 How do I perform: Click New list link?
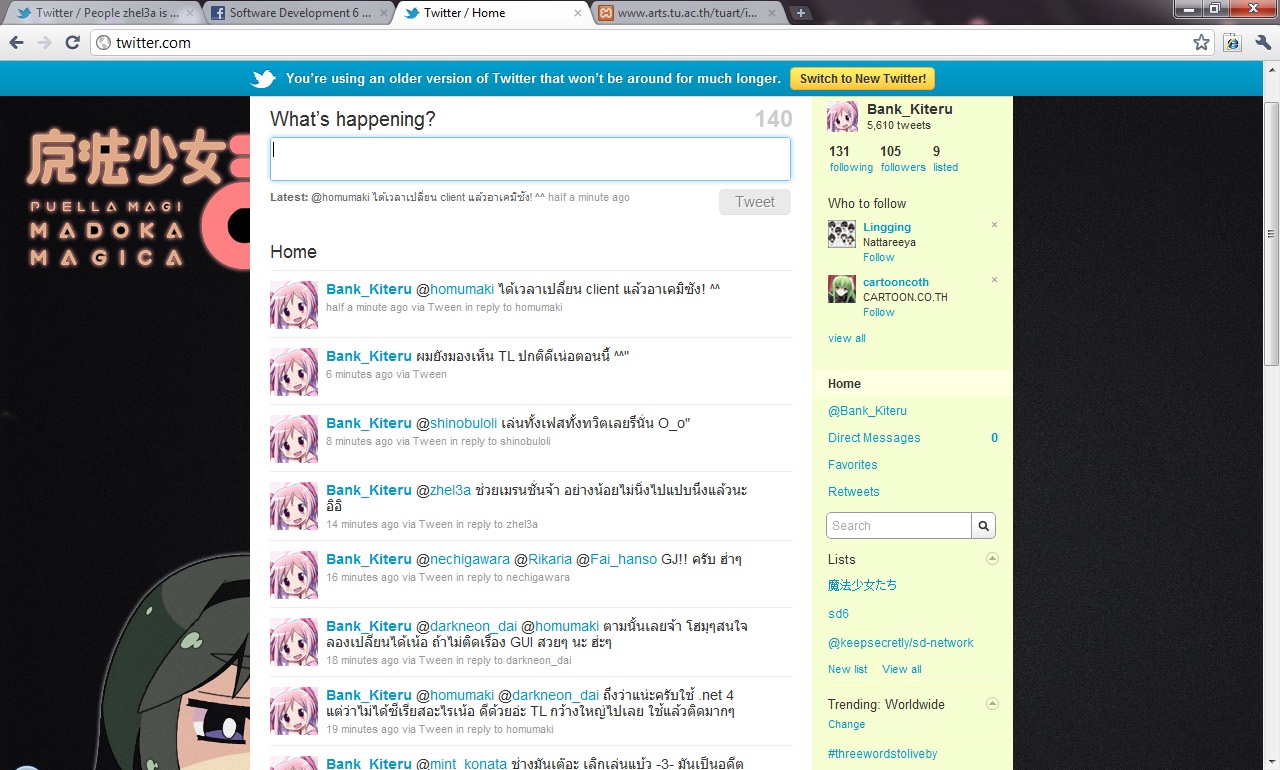point(847,669)
